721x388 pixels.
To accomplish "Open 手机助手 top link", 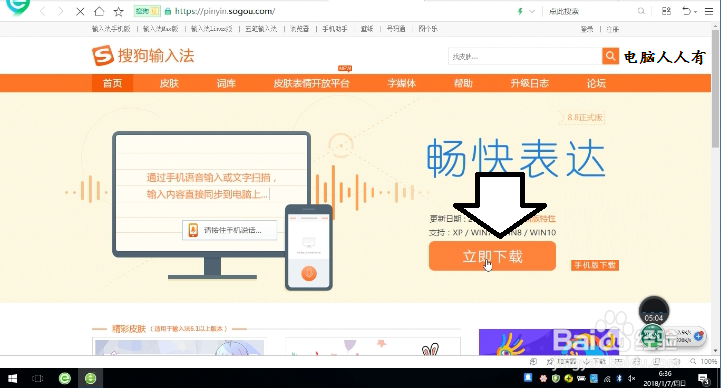I will pyautogui.click(x=335, y=29).
